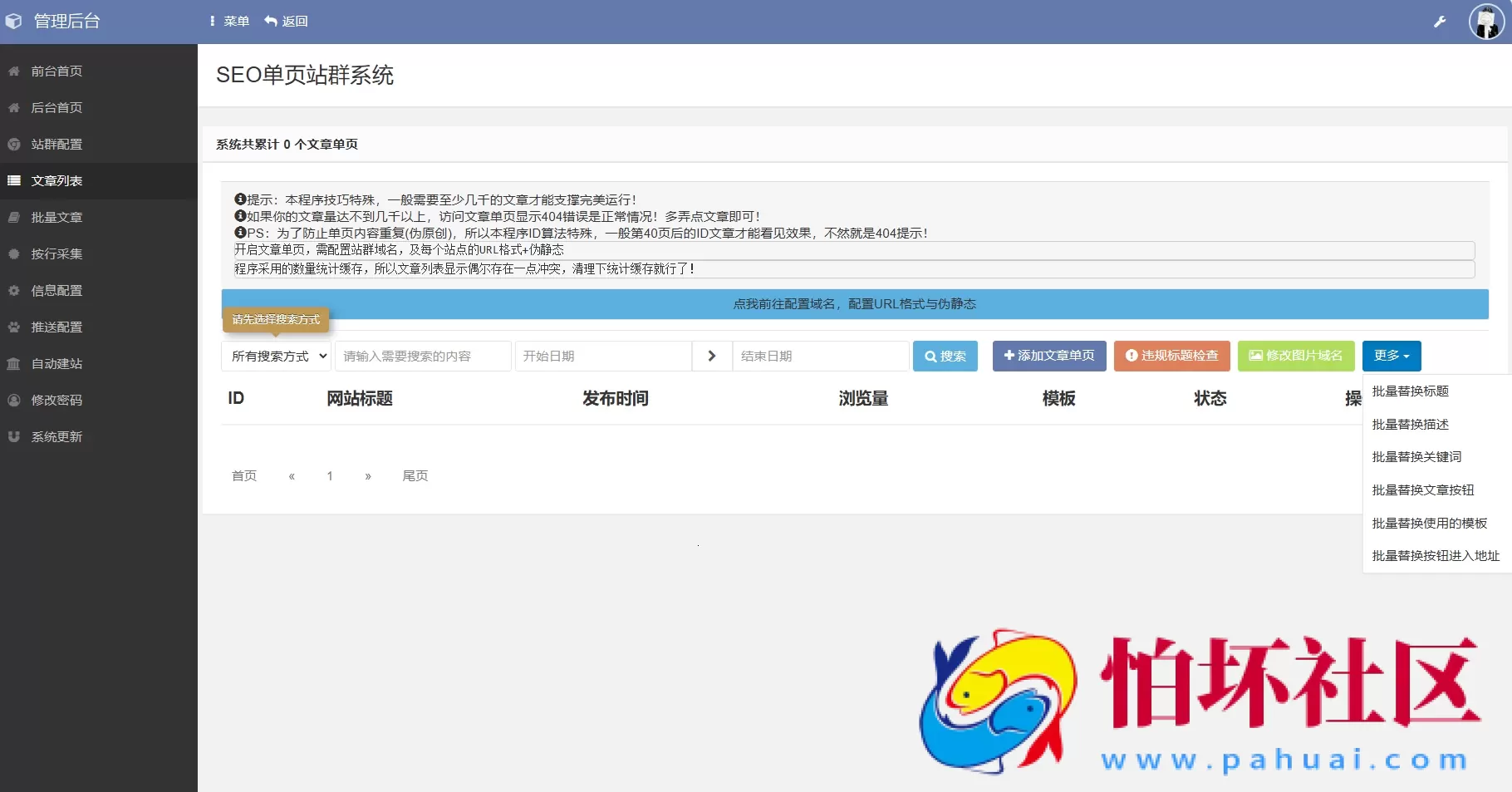Click the user avatar icon
Screen dimensions: 1512x792
pos(1486,22)
